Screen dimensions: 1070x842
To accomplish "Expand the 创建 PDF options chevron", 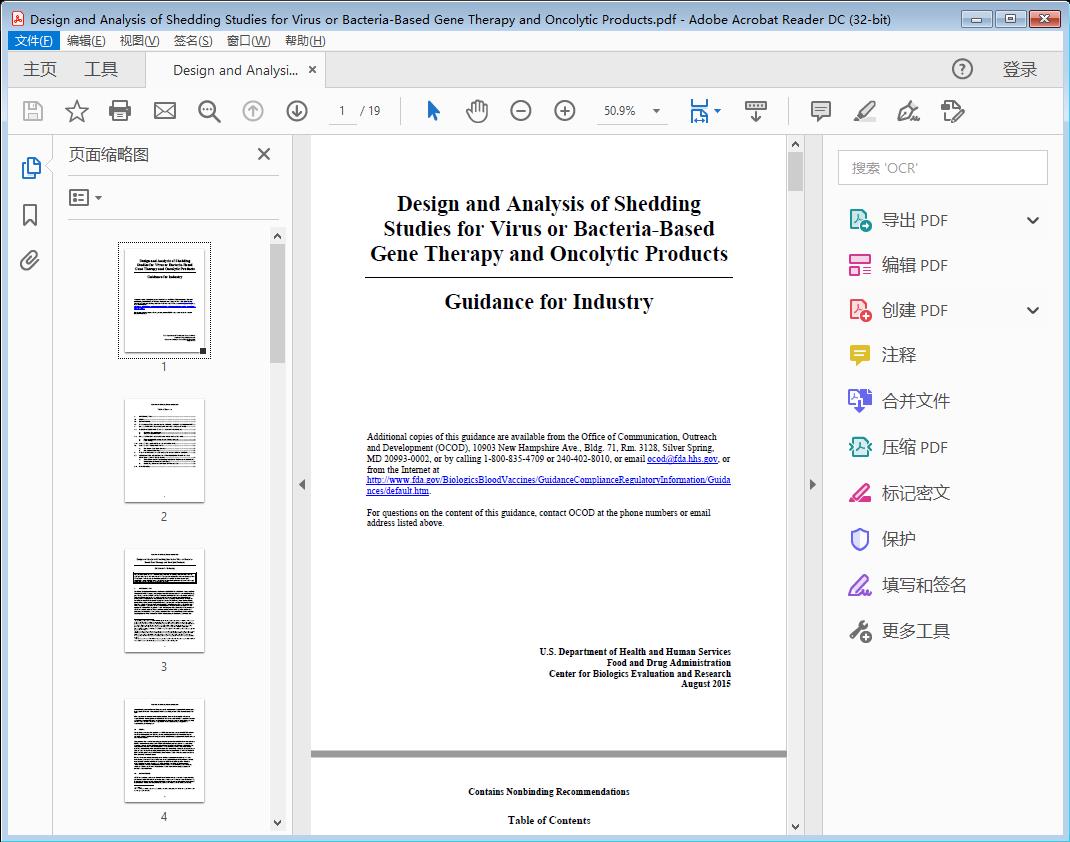I will tap(1032, 310).
